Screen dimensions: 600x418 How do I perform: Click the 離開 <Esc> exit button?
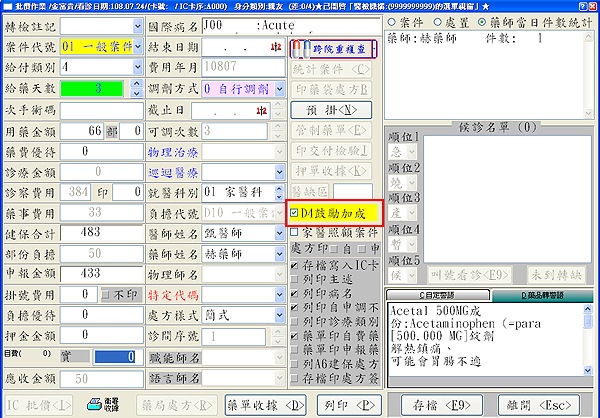(542, 405)
